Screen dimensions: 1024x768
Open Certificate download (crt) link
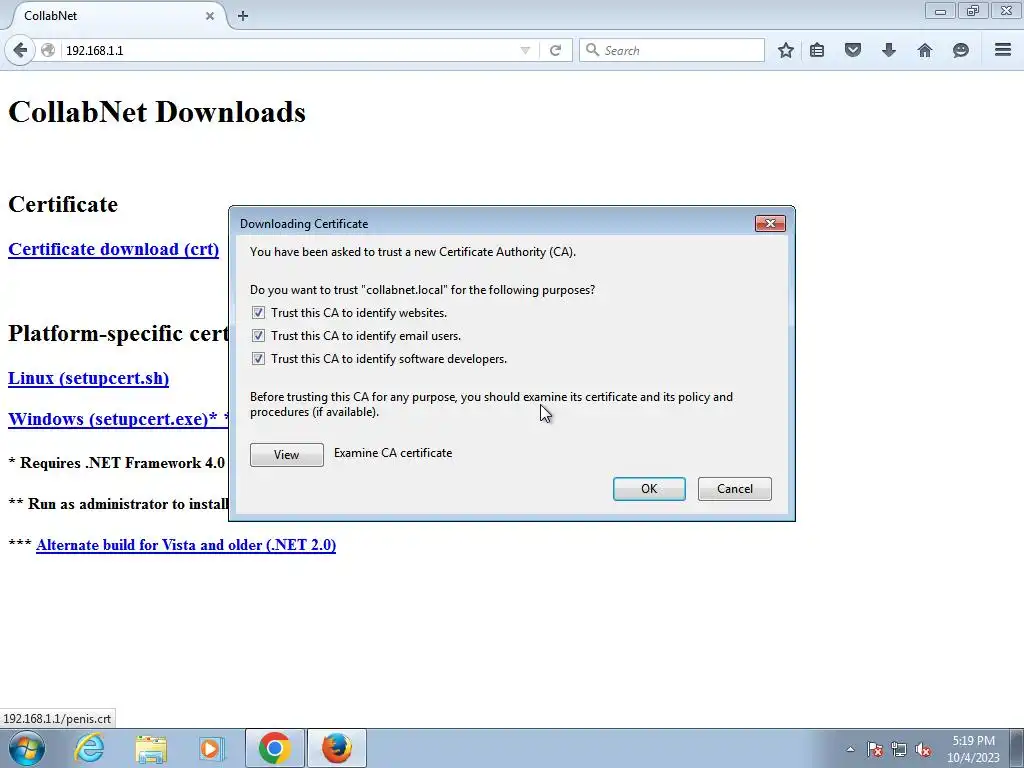coord(114,249)
